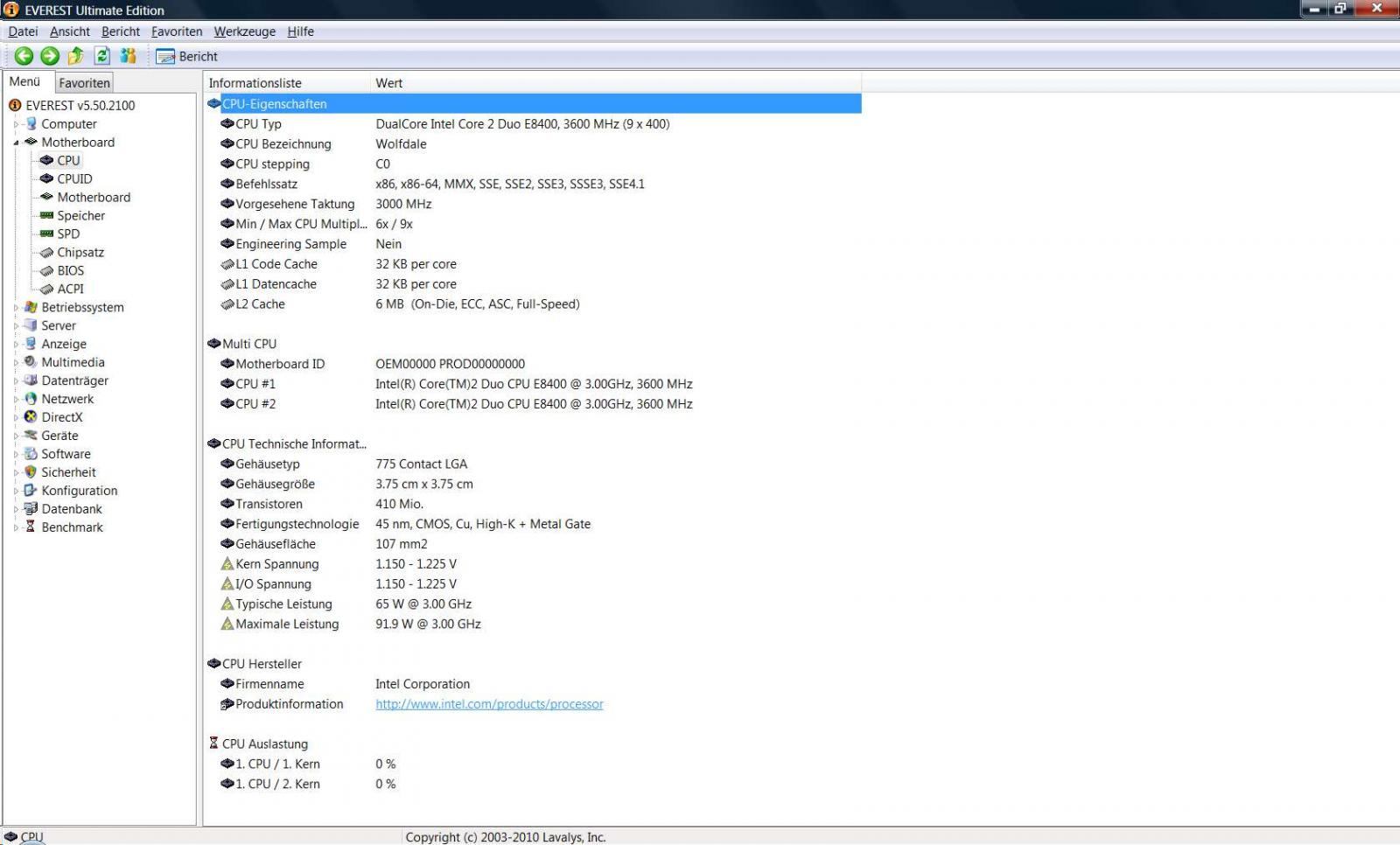Open the Bericht menu

coord(121,31)
